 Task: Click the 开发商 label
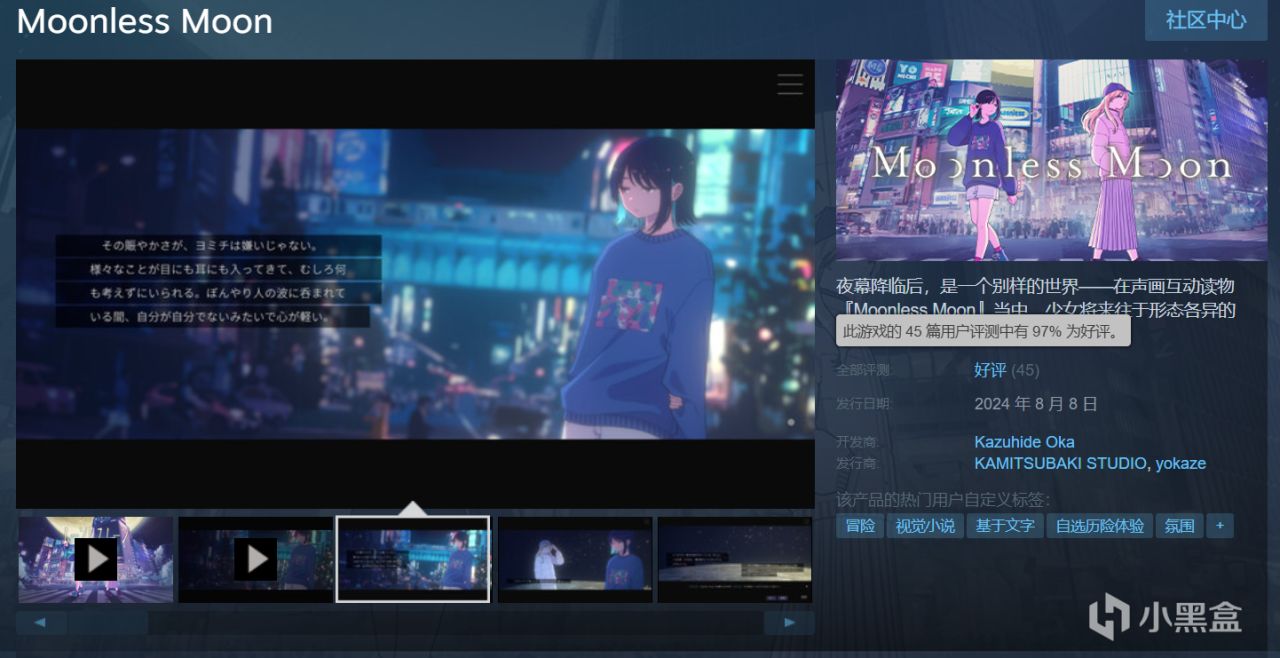pyautogui.click(x=857, y=442)
